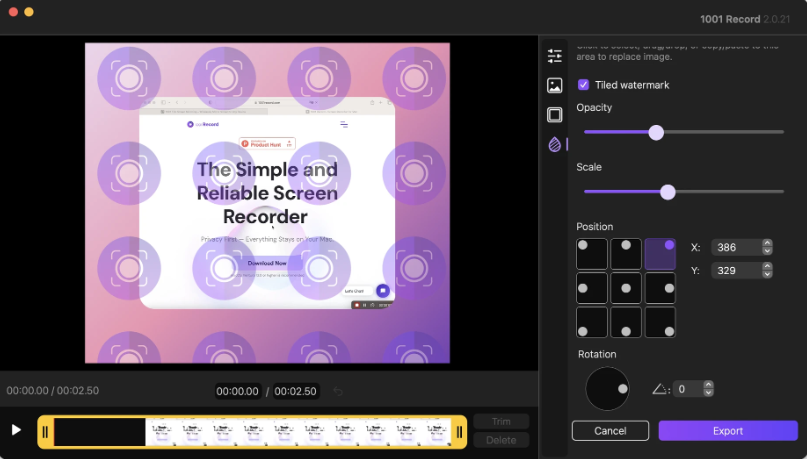Increase the Y position value stepper
The image size is (807, 459).
pos(767,267)
